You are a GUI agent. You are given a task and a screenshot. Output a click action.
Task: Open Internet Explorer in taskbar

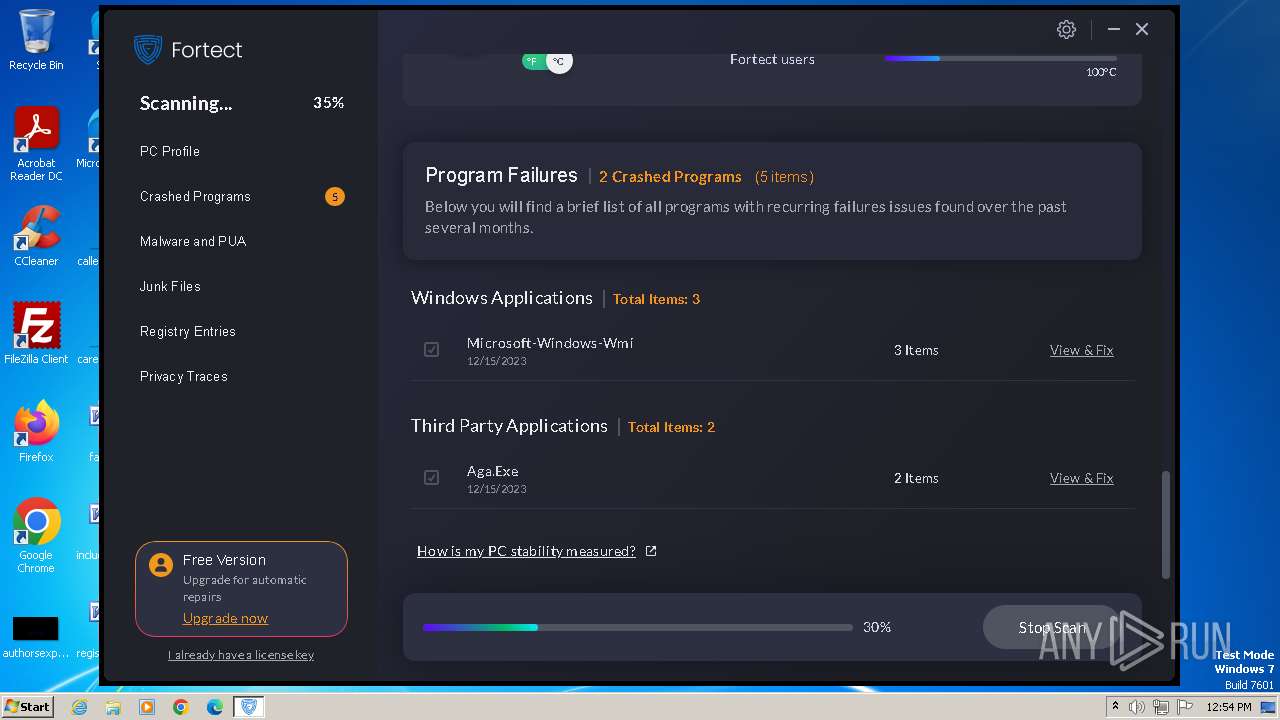coord(79,707)
